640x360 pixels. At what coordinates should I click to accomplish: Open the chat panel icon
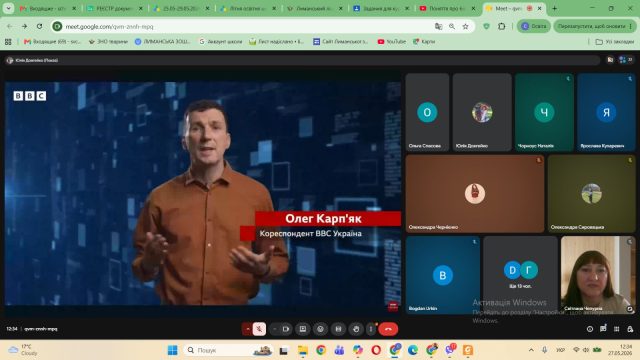603,329
